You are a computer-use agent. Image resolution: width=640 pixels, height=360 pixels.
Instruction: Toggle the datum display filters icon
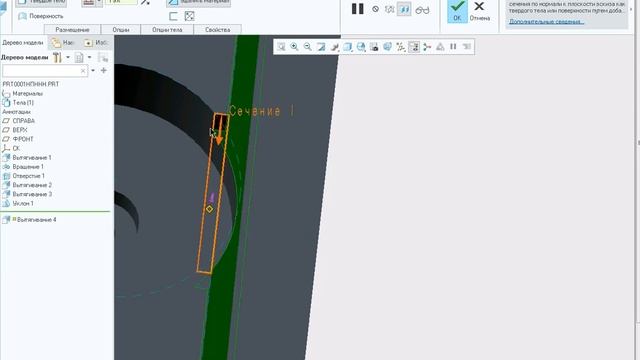[400, 47]
